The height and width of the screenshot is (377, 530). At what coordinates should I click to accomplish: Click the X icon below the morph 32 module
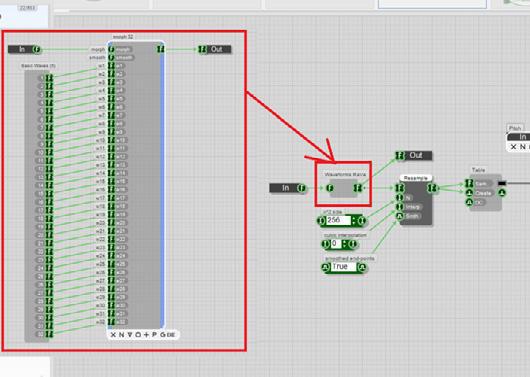tap(113, 335)
